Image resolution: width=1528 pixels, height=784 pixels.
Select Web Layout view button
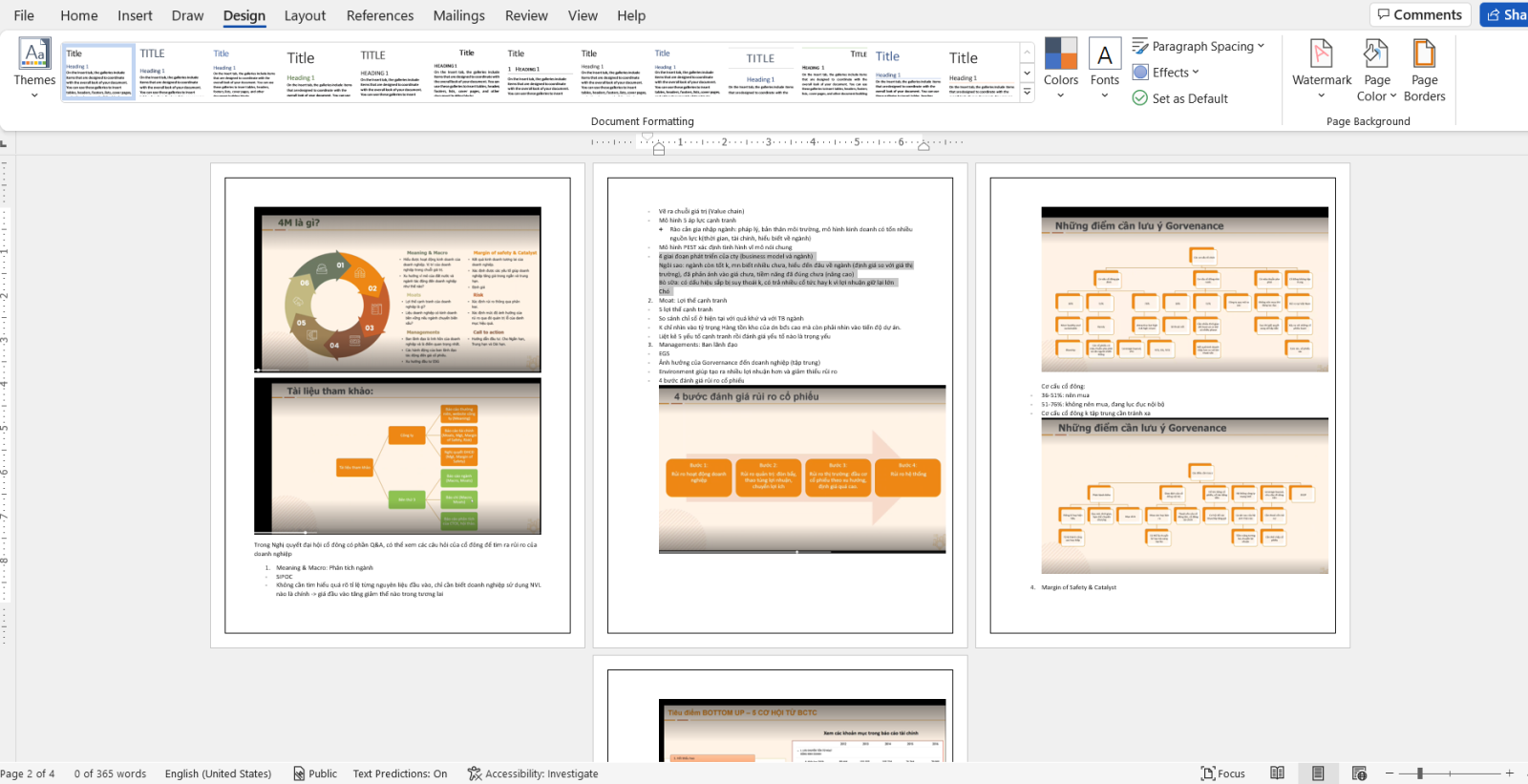[1359, 773]
